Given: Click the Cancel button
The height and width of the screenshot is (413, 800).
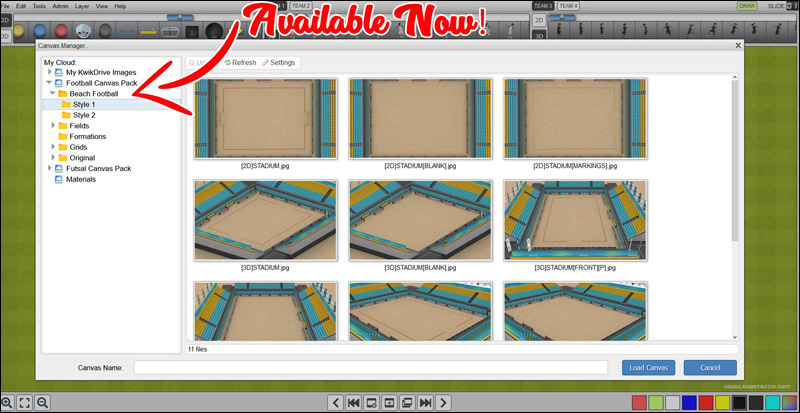Looking at the screenshot, I should (710, 367).
